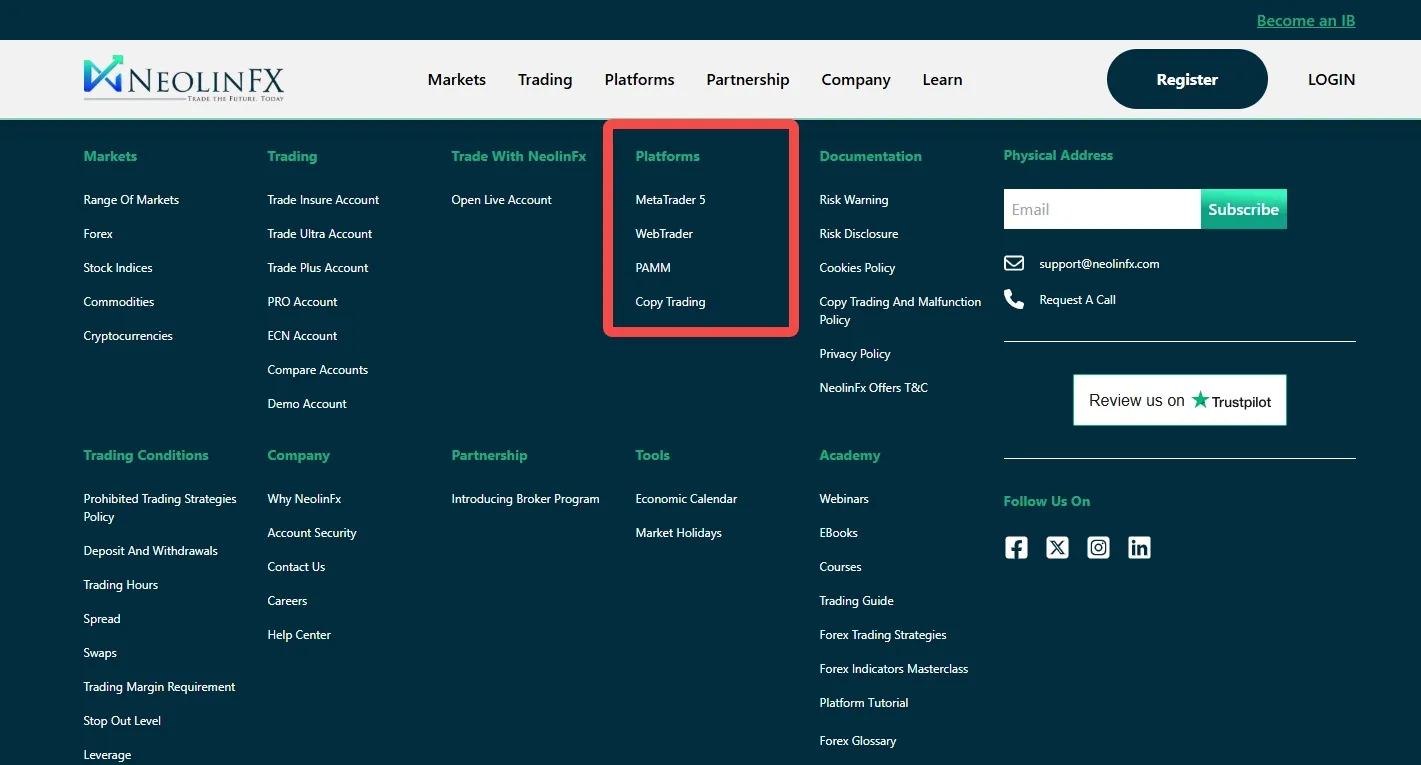
Task: Open the WebTrader link
Action: coord(664,234)
